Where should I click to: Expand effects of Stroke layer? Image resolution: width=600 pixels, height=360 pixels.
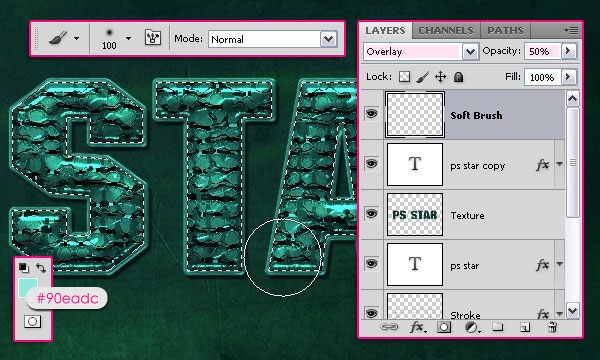coord(559,314)
